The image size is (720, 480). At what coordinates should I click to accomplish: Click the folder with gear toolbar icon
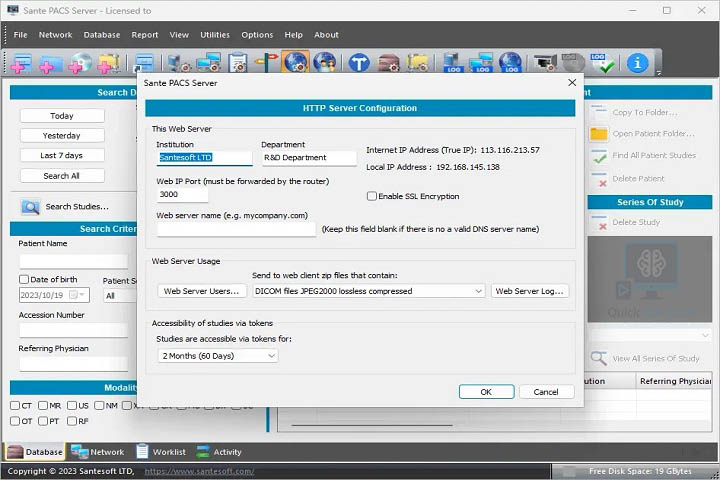tap(417, 63)
